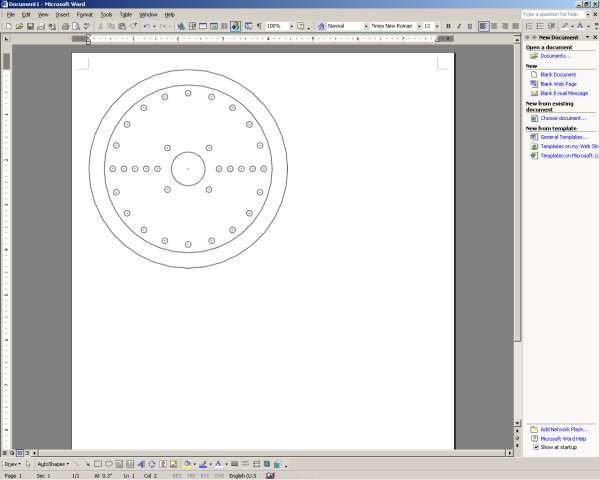Toggle Center alignment button
The width and height of the screenshot is (600, 480).
point(494,26)
